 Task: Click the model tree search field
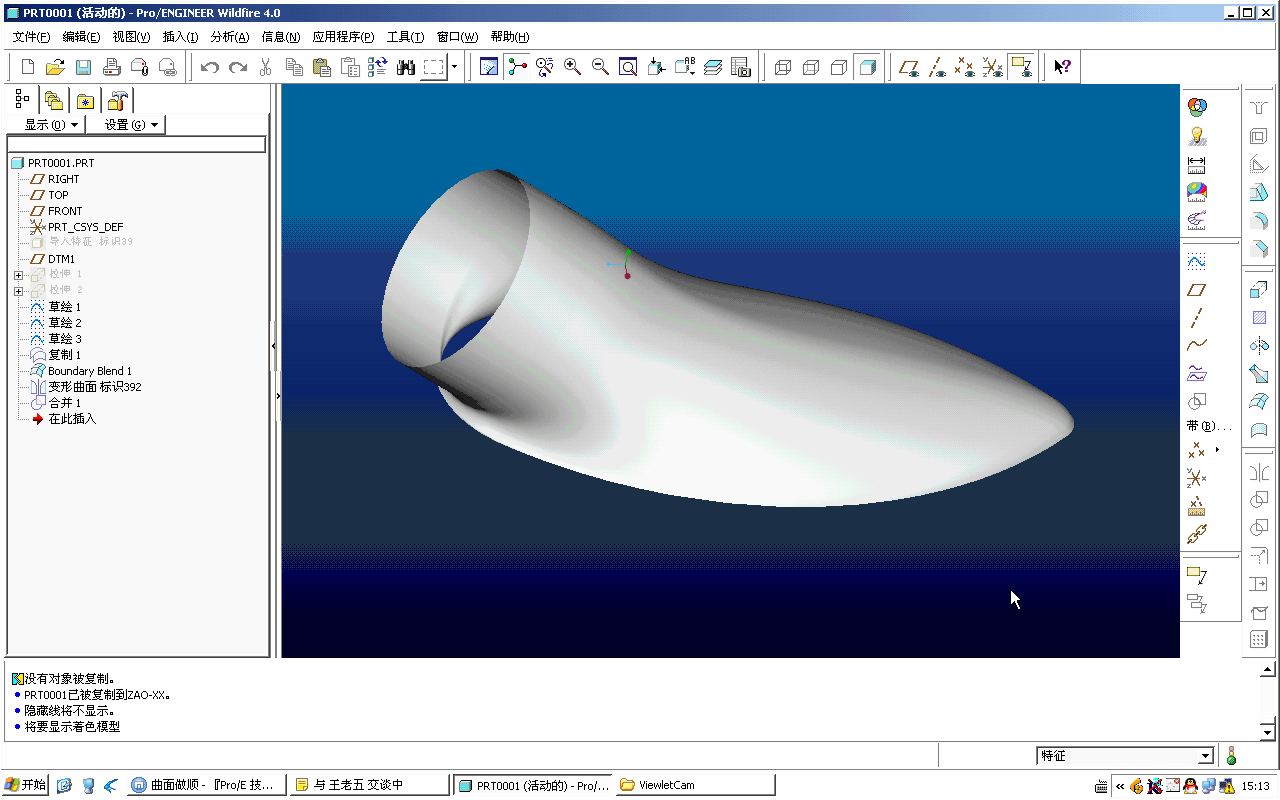pos(137,145)
